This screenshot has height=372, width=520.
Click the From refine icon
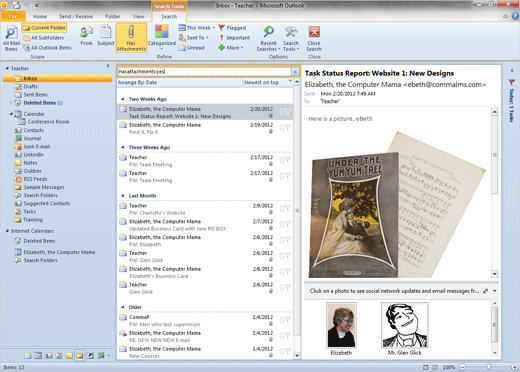(86, 35)
